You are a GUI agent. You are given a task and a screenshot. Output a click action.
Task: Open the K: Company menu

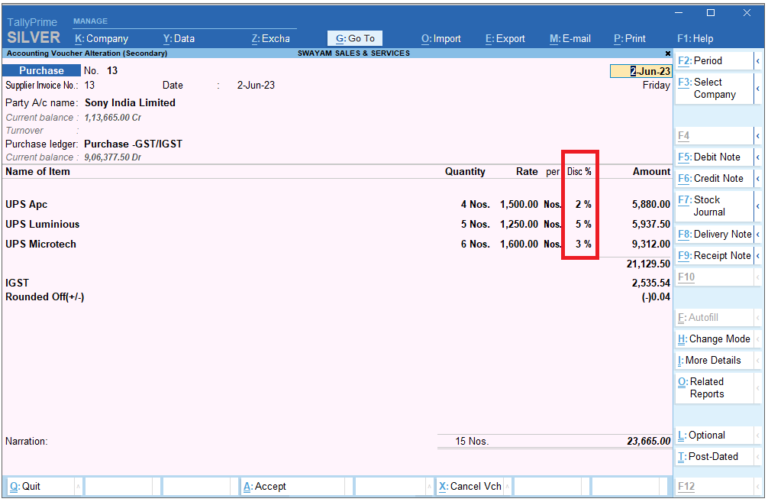101,38
